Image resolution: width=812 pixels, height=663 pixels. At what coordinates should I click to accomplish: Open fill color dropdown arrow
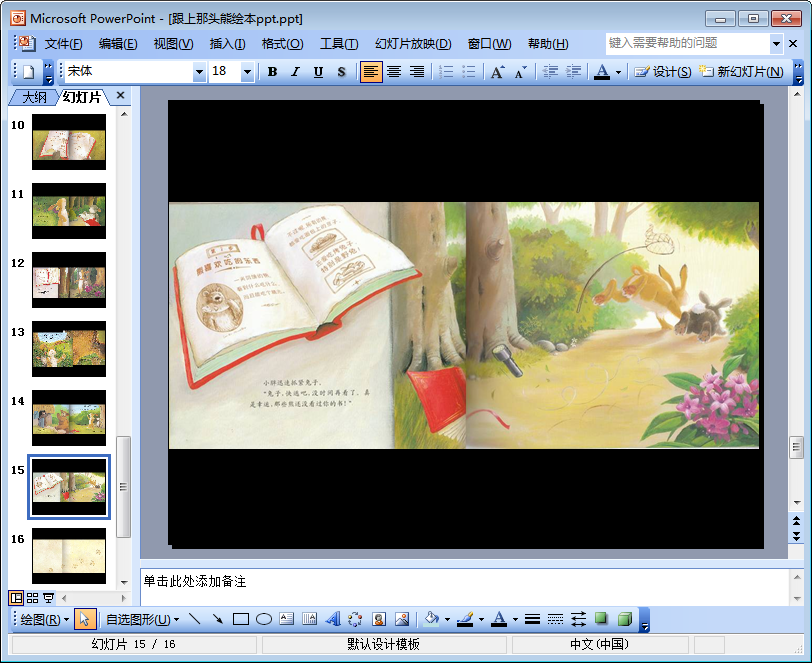[447, 619]
